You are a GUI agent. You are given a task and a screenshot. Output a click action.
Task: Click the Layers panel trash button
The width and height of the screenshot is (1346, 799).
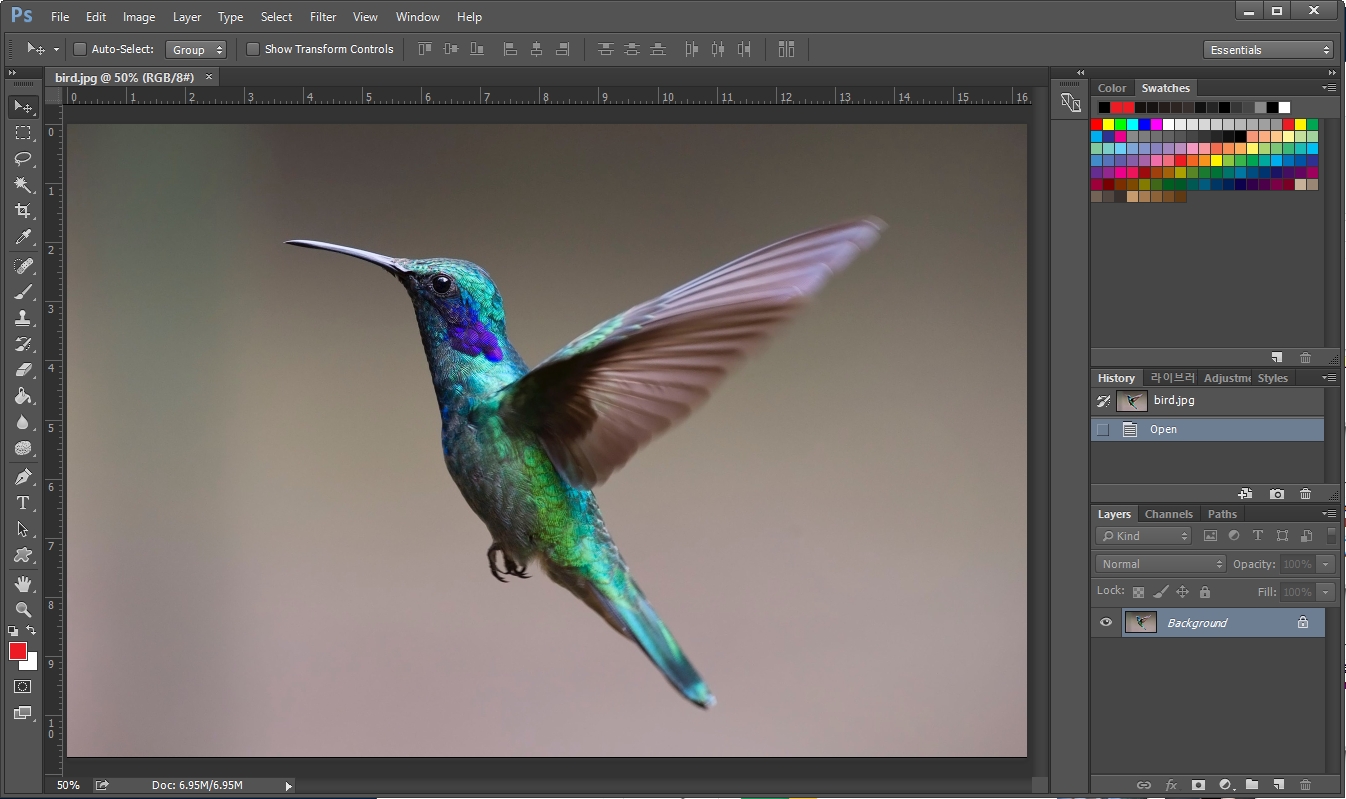[x=1305, y=785]
